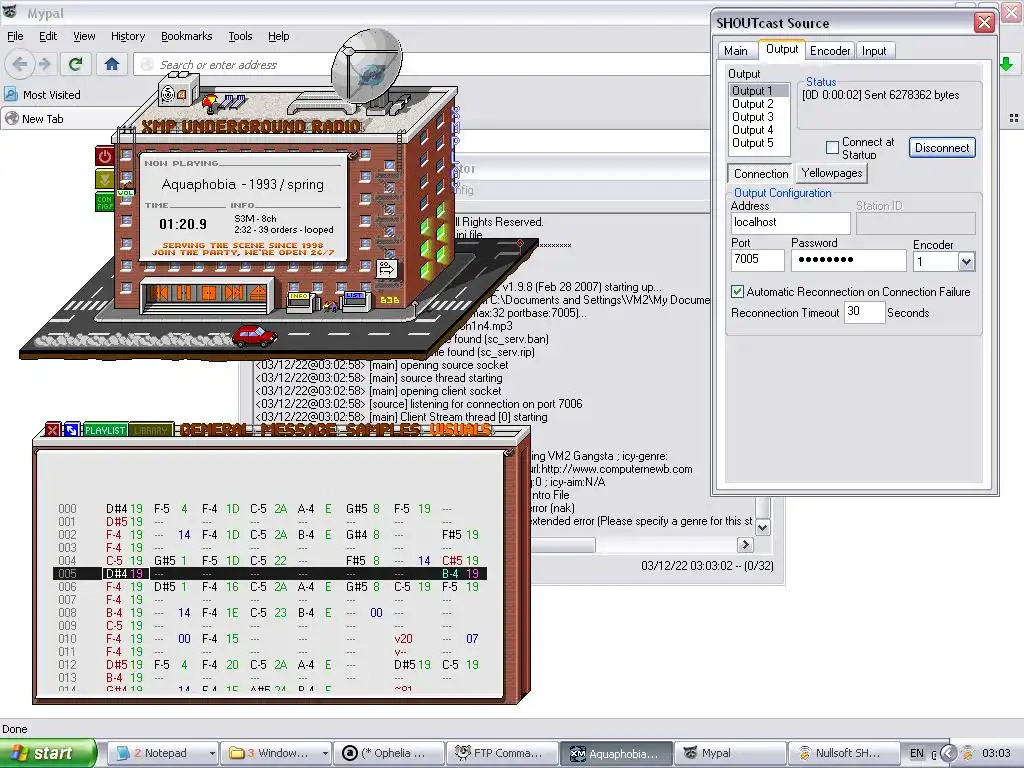This screenshot has width=1024, height=768.
Task: Select Output 2 in output list
Action: pyautogui.click(x=753, y=104)
